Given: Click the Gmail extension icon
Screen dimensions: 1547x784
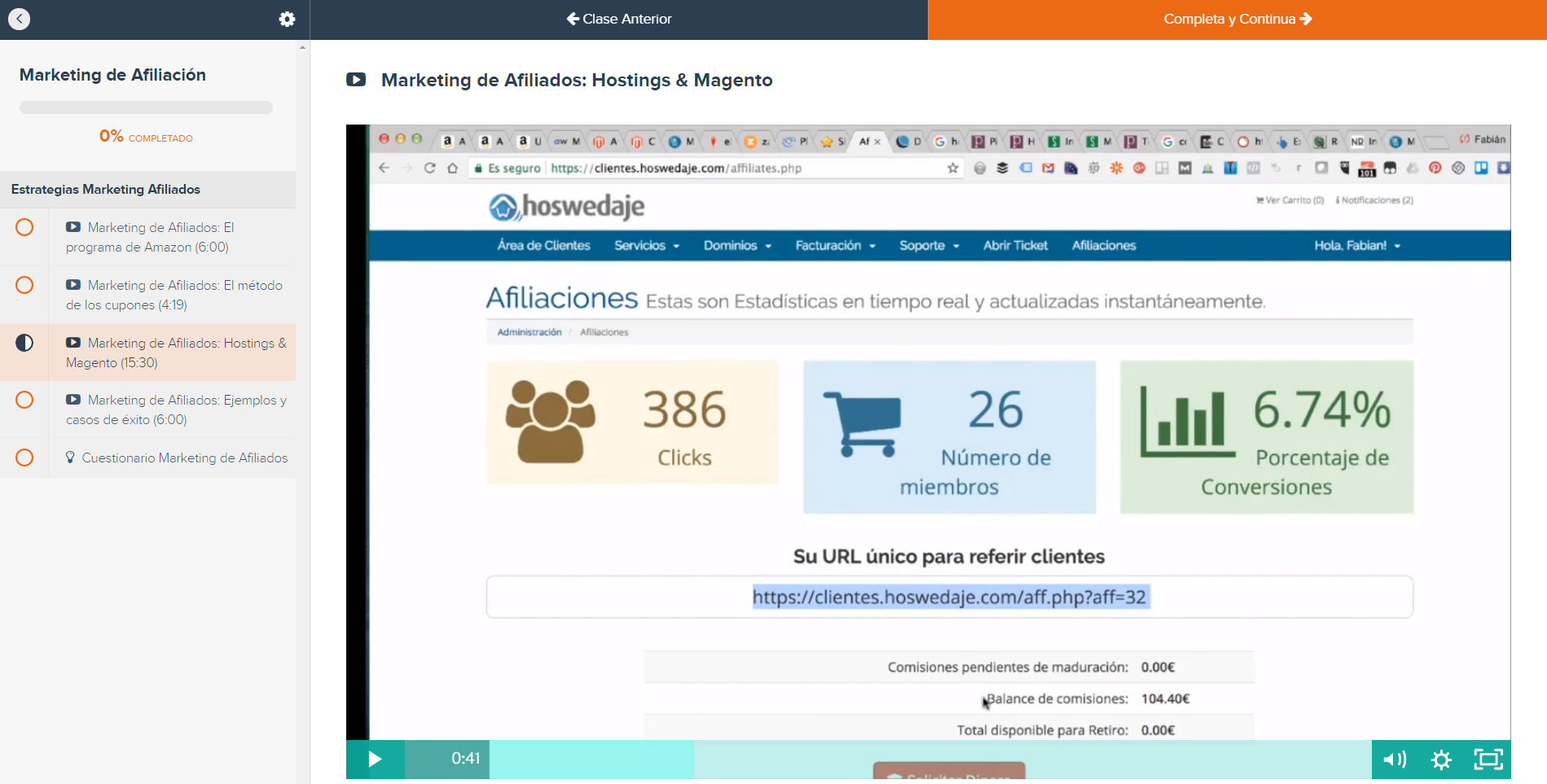Looking at the screenshot, I should (1048, 168).
